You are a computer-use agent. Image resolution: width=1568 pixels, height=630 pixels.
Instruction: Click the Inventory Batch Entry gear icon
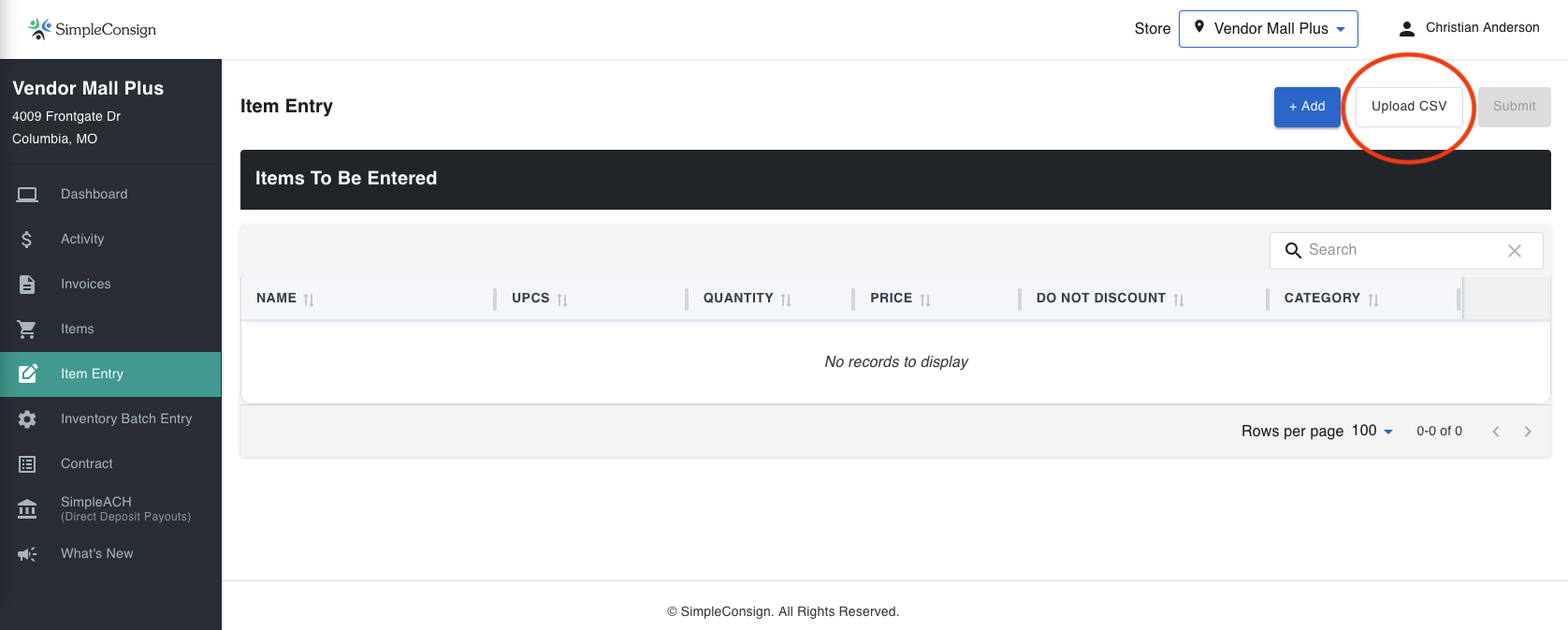pos(27,419)
